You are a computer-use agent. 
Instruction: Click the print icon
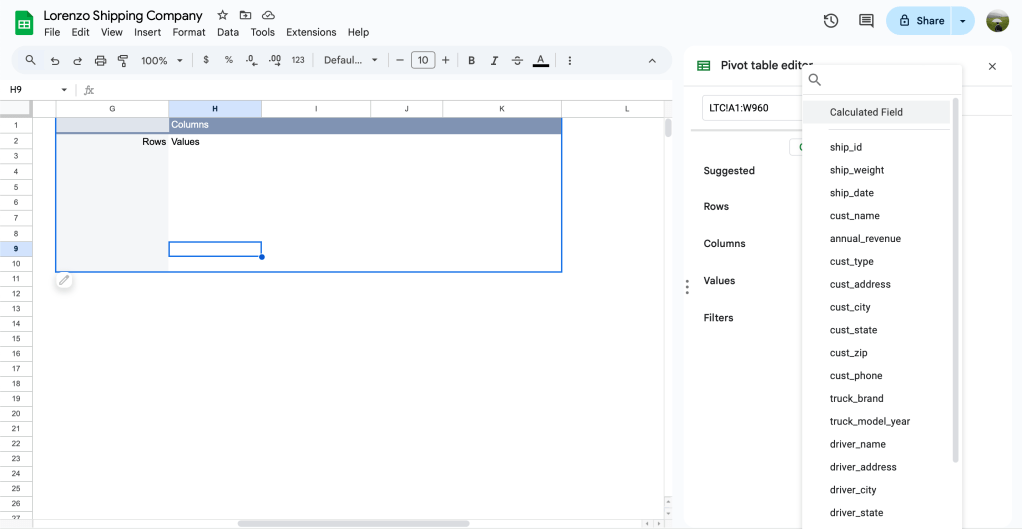pyautogui.click(x=100, y=60)
